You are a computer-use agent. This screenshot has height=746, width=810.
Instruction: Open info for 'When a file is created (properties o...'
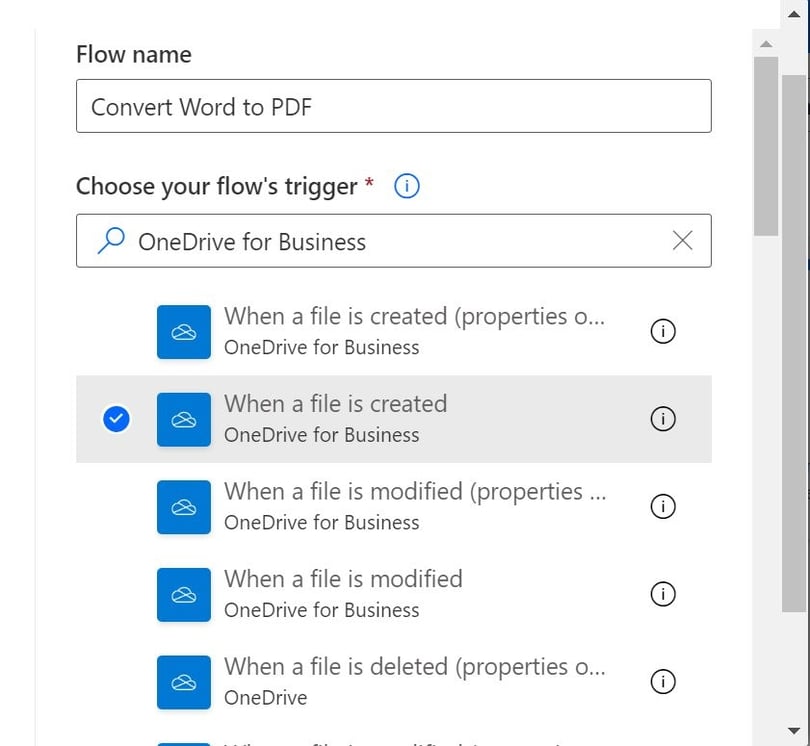coord(663,331)
